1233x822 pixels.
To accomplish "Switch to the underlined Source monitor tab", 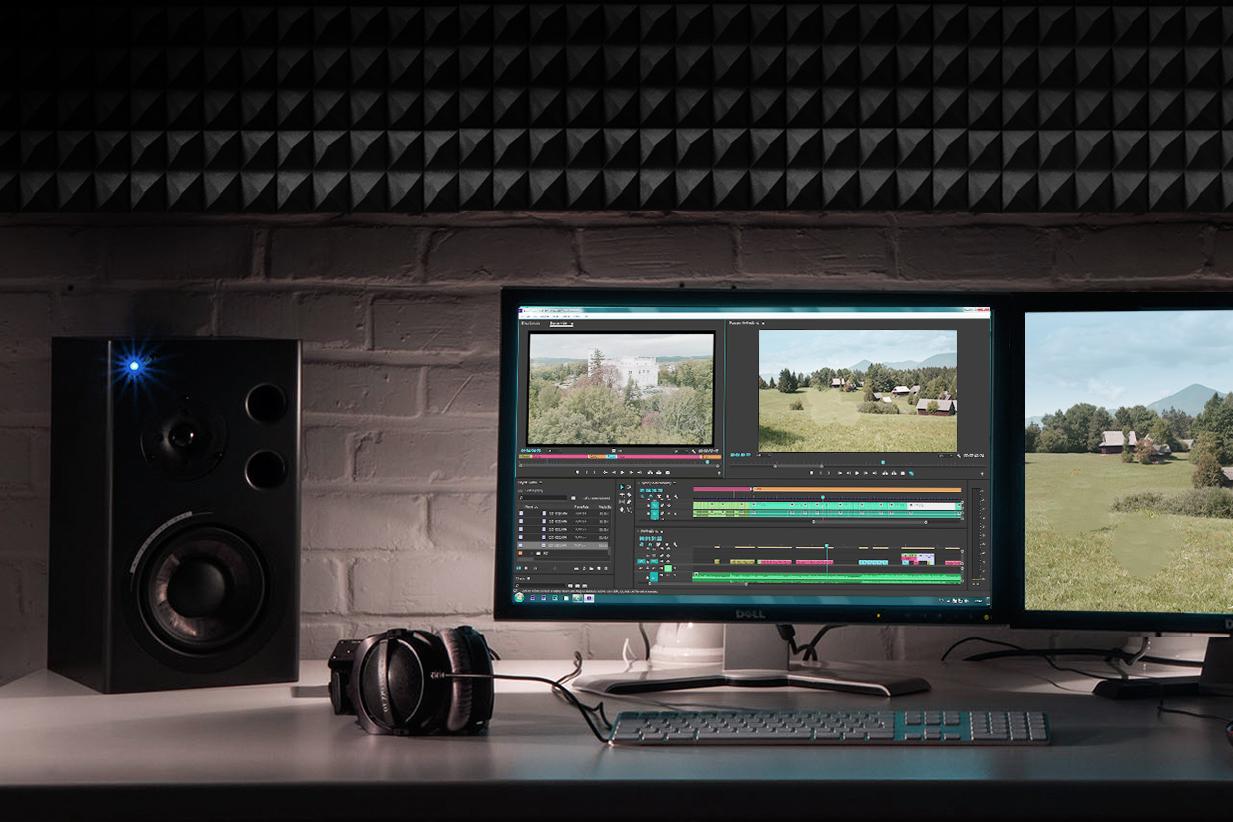I will click(x=561, y=323).
